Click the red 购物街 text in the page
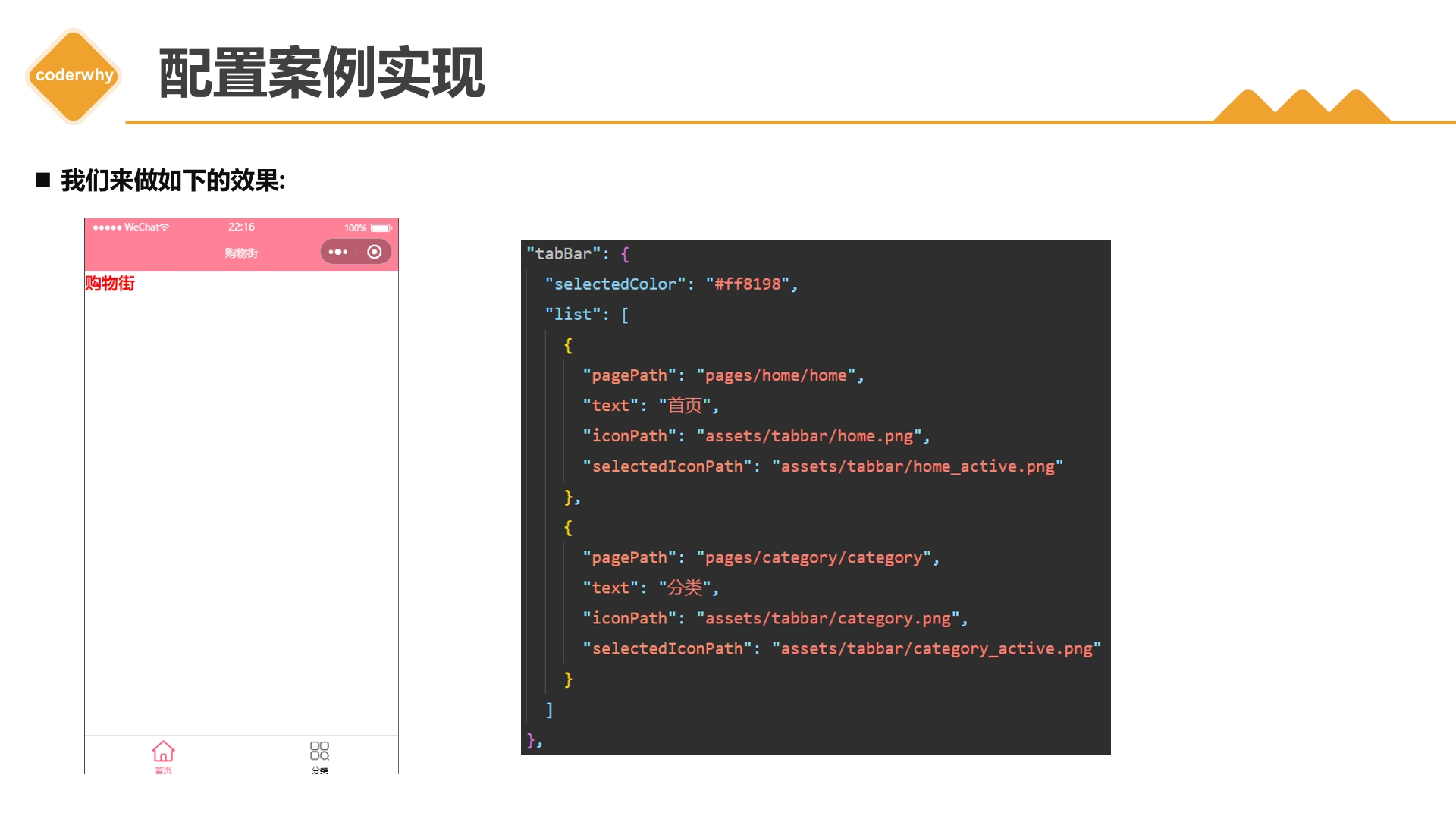Screen dimensions: 1456x819 pyautogui.click(x=110, y=283)
